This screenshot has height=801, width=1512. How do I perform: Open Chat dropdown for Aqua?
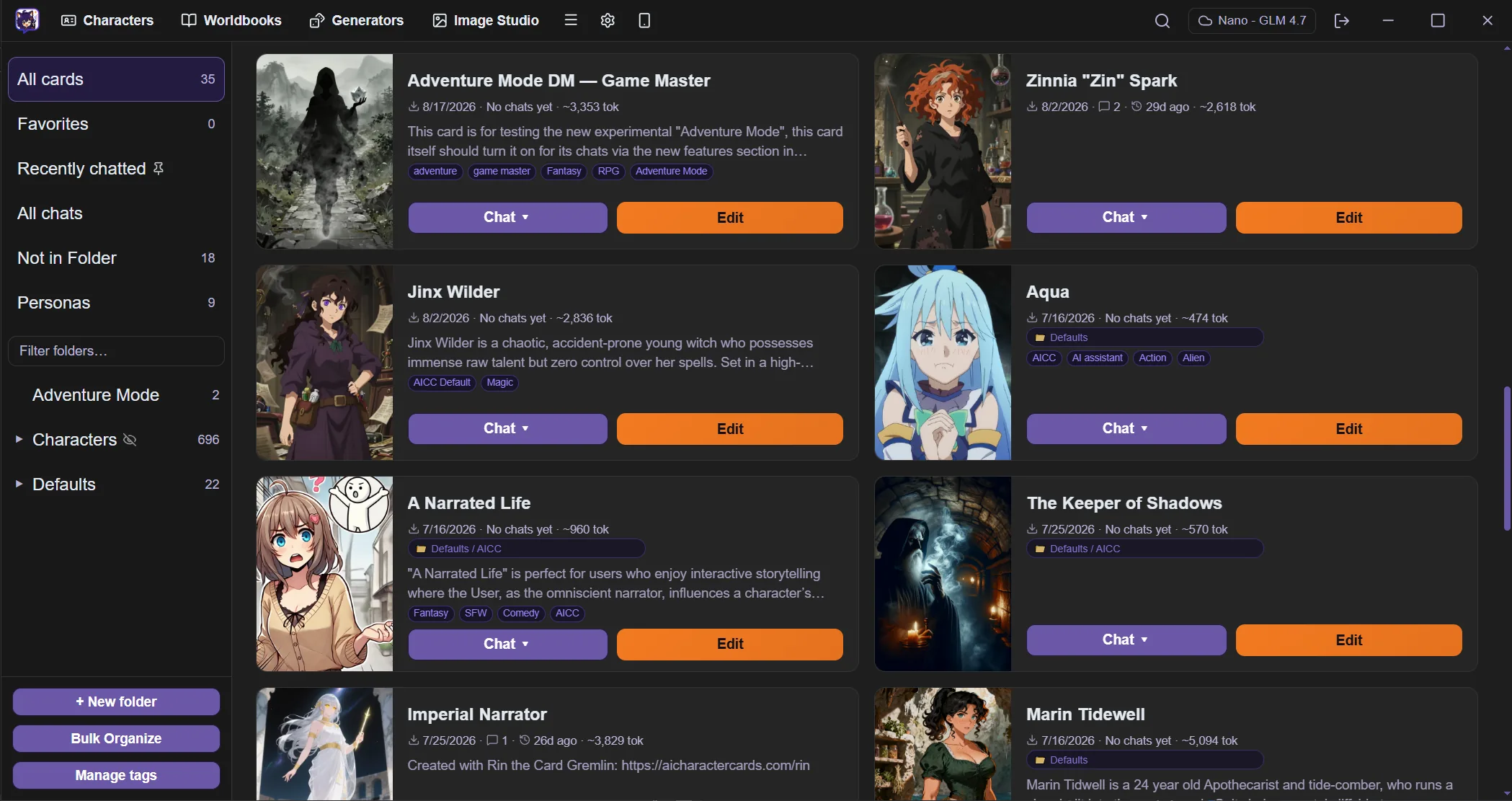pos(1126,428)
